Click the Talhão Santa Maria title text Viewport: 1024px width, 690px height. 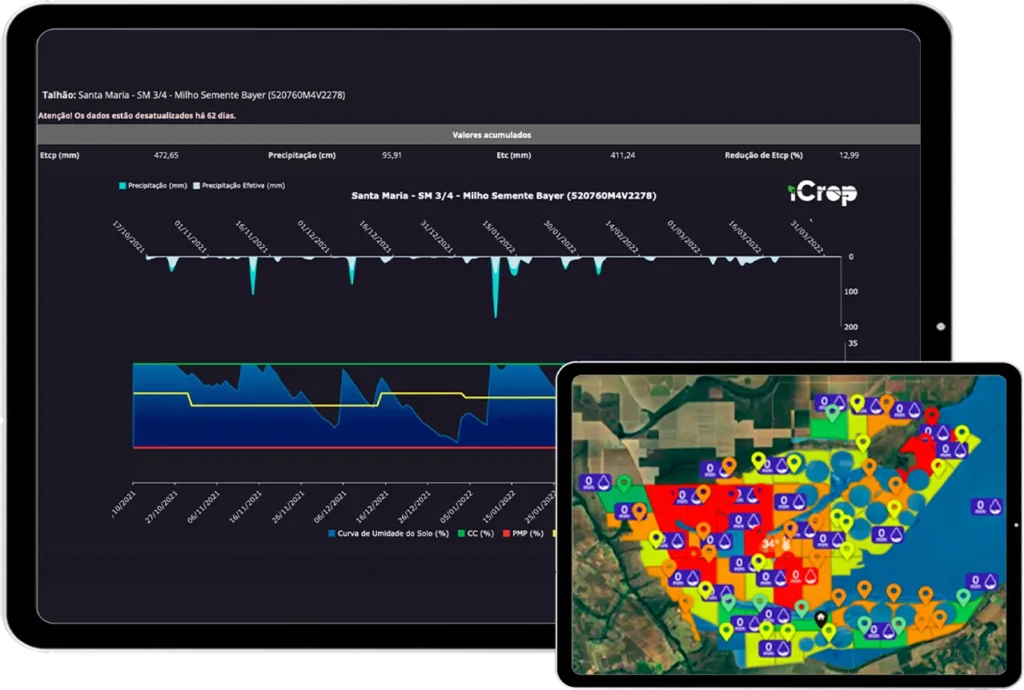coord(194,95)
